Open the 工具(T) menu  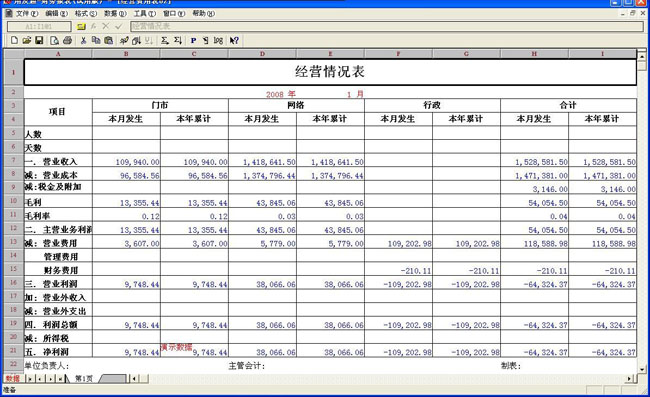pyautogui.click(x=145, y=13)
